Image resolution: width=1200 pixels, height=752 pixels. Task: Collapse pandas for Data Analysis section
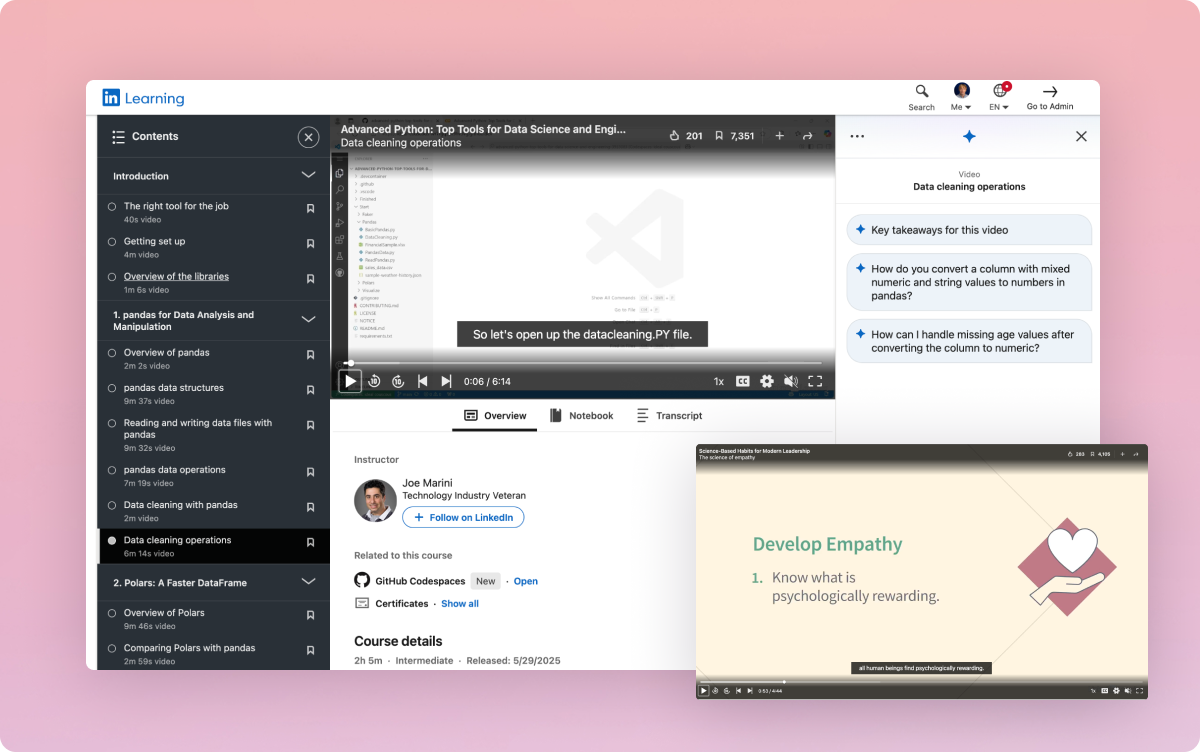coord(308,319)
